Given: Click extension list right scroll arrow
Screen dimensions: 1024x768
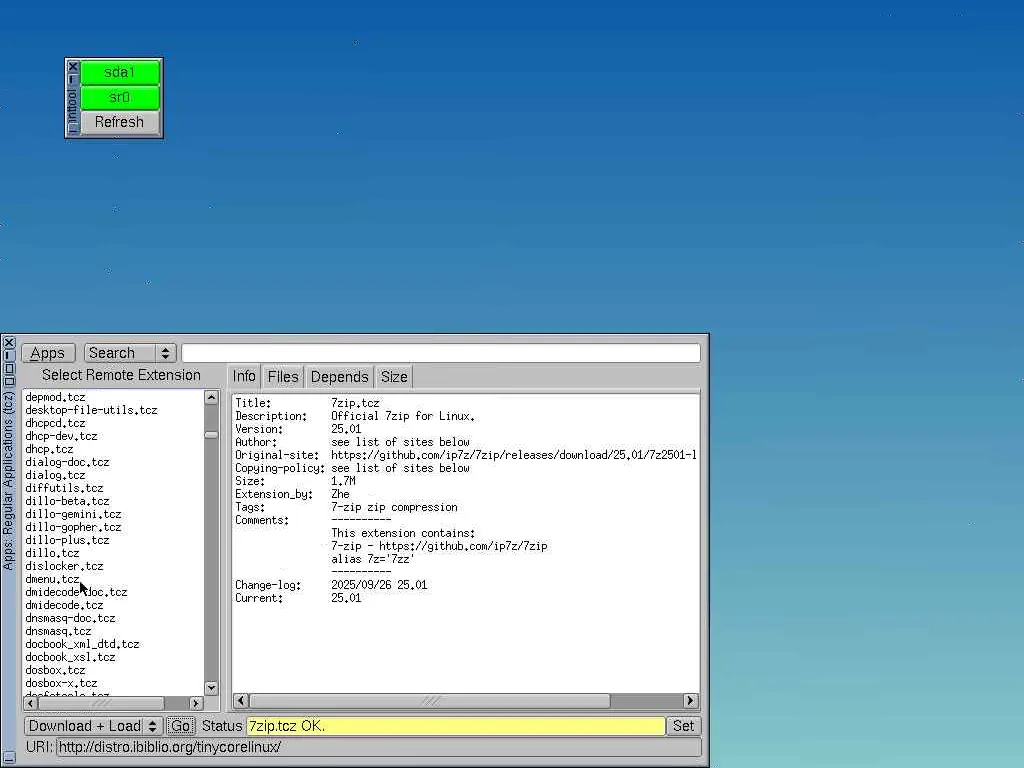Looking at the screenshot, I should coord(196,703).
